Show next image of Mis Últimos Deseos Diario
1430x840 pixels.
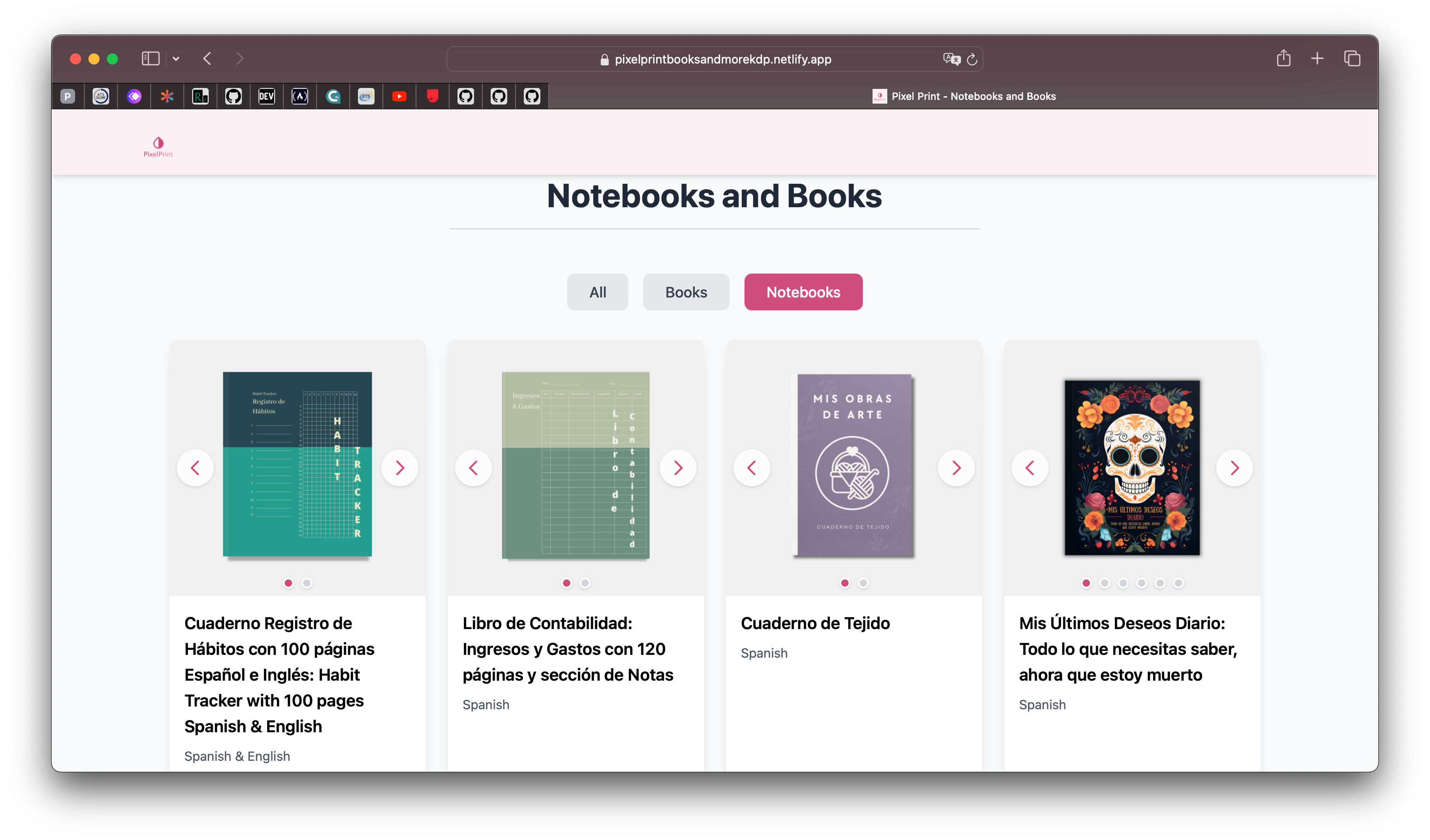click(1234, 468)
